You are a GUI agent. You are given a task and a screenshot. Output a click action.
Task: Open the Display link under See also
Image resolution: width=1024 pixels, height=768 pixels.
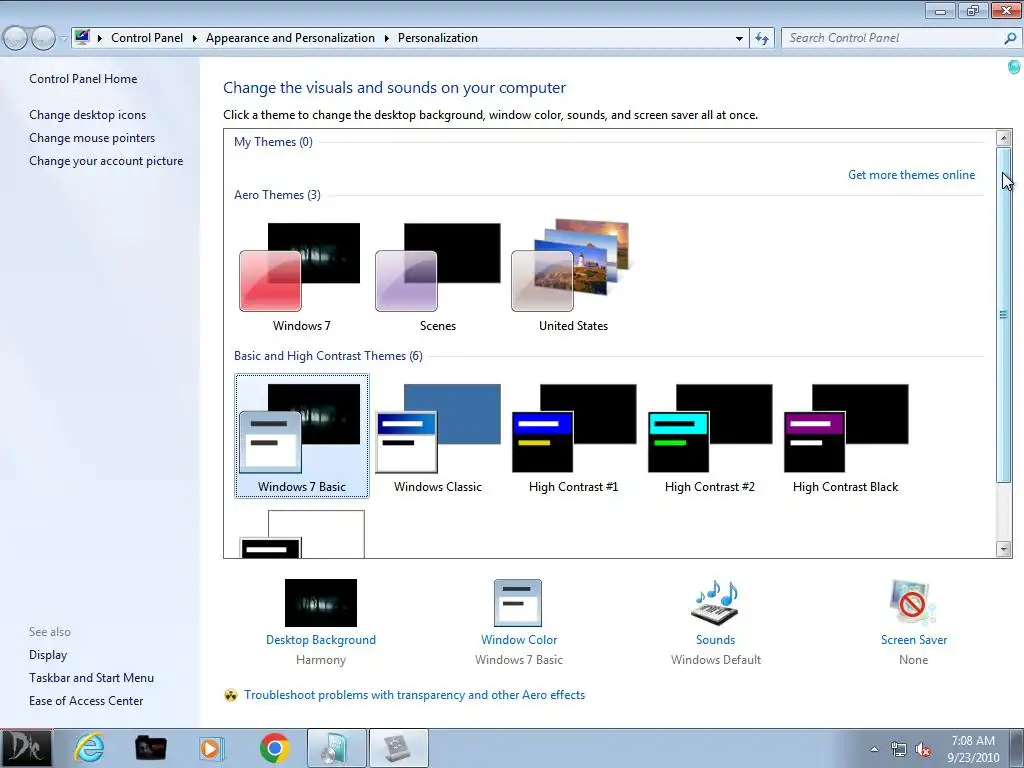click(x=48, y=655)
